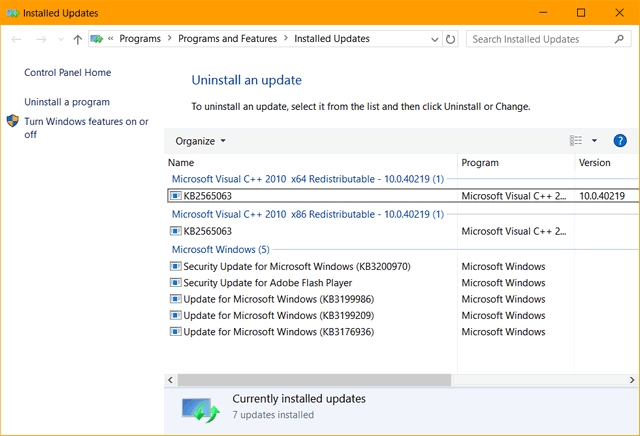The image size is (640, 436).
Task: Sort by the Name column header
Action: [181, 162]
